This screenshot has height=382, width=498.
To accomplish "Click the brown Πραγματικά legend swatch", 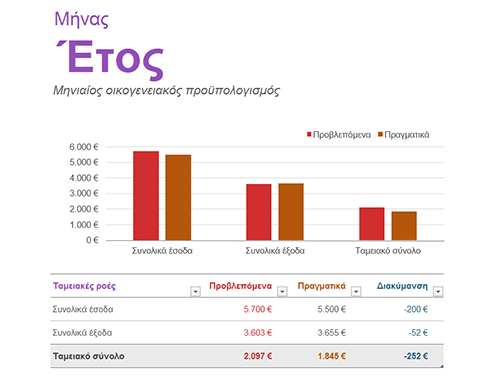I will pos(380,134).
